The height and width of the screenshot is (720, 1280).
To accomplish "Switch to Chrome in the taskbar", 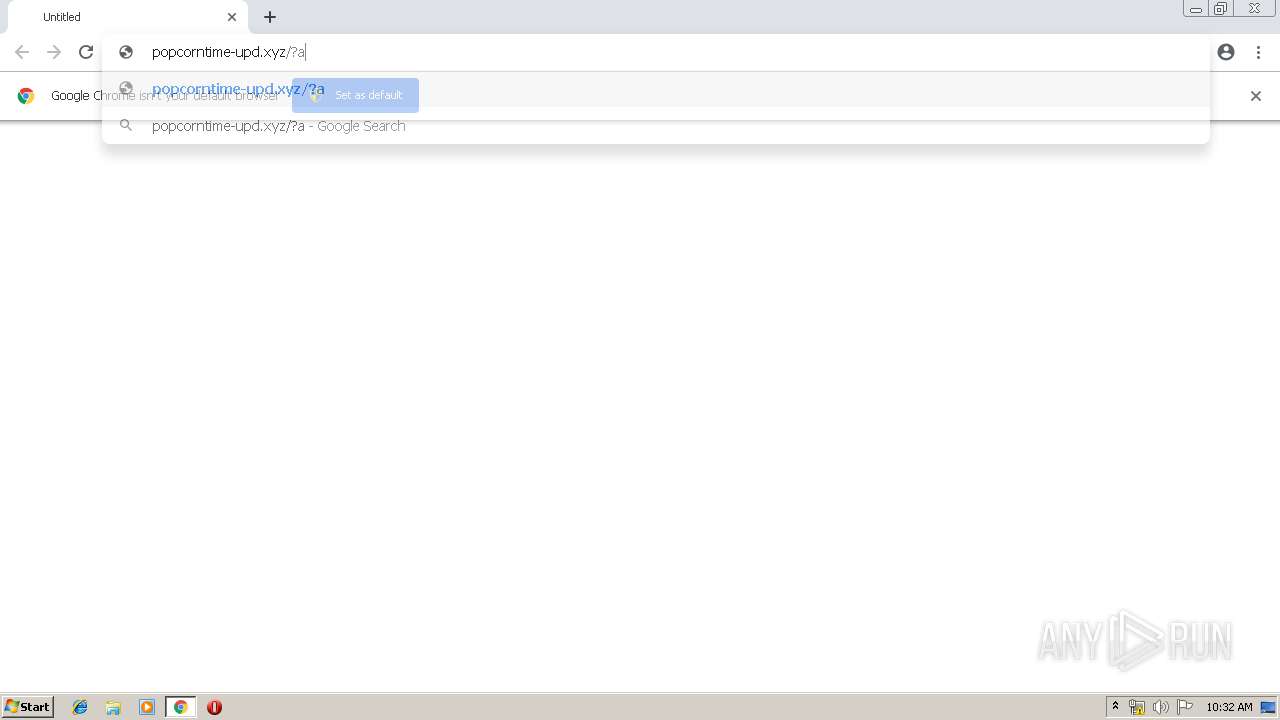I will coord(180,707).
